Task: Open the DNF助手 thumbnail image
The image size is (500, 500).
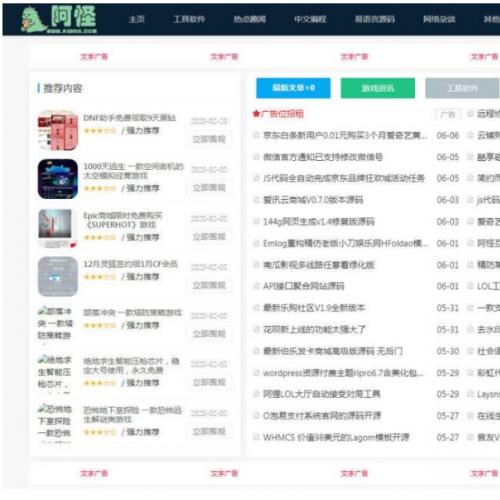Action: pos(58,130)
